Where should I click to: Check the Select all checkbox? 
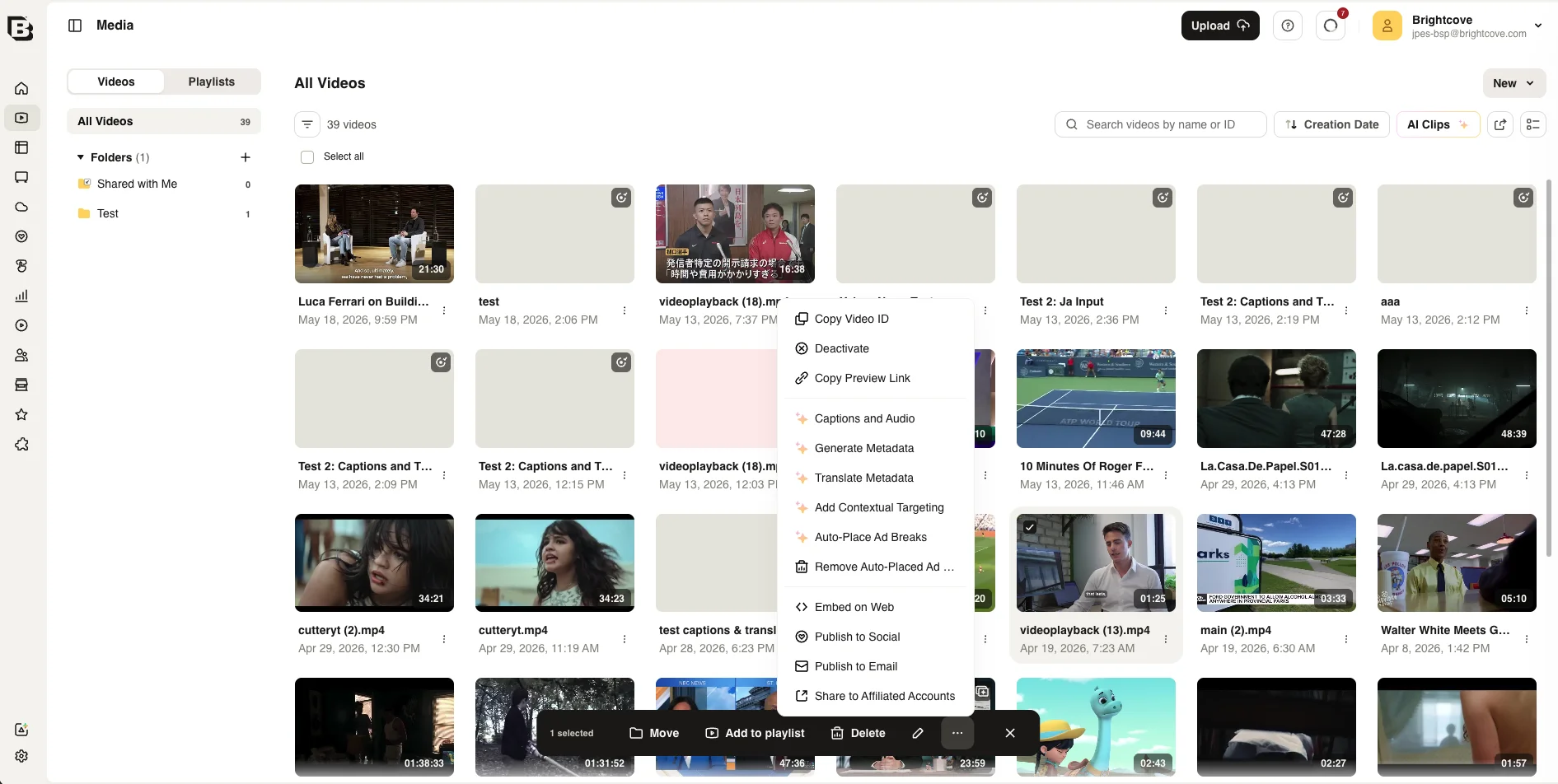click(x=307, y=157)
